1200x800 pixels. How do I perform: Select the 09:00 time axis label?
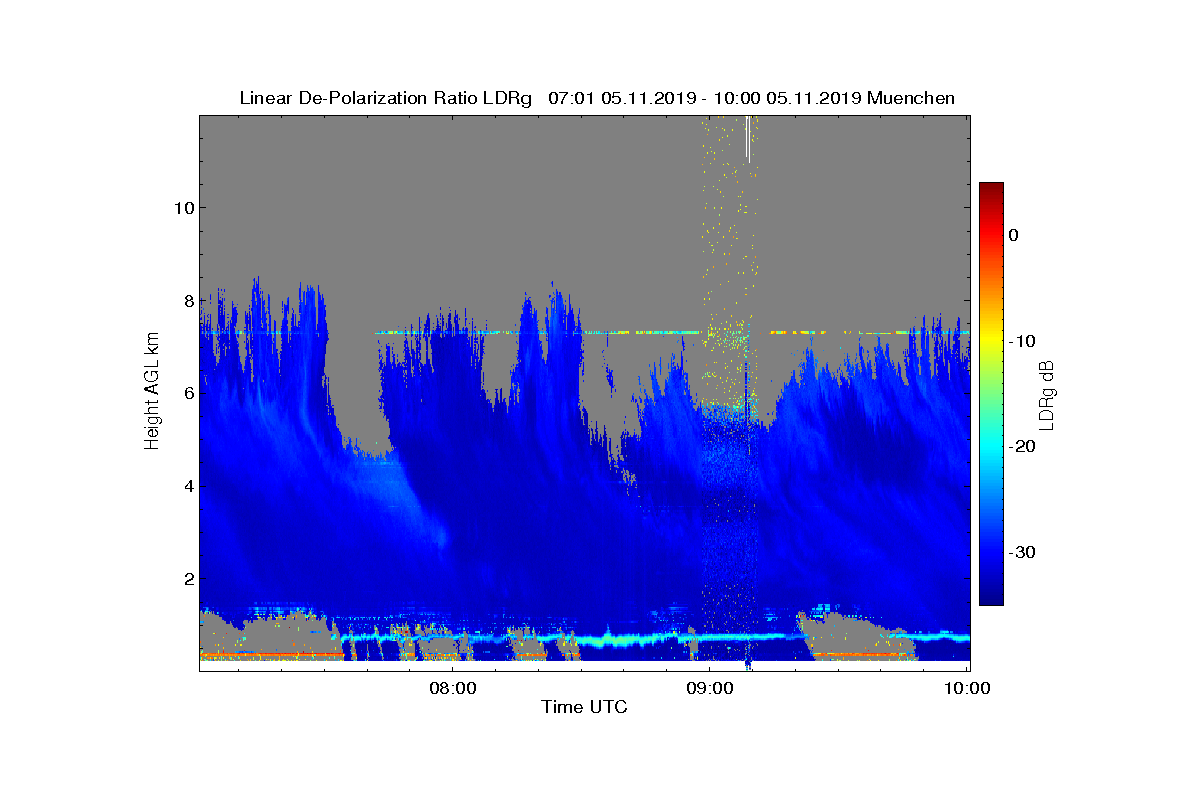[x=710, y=688]
